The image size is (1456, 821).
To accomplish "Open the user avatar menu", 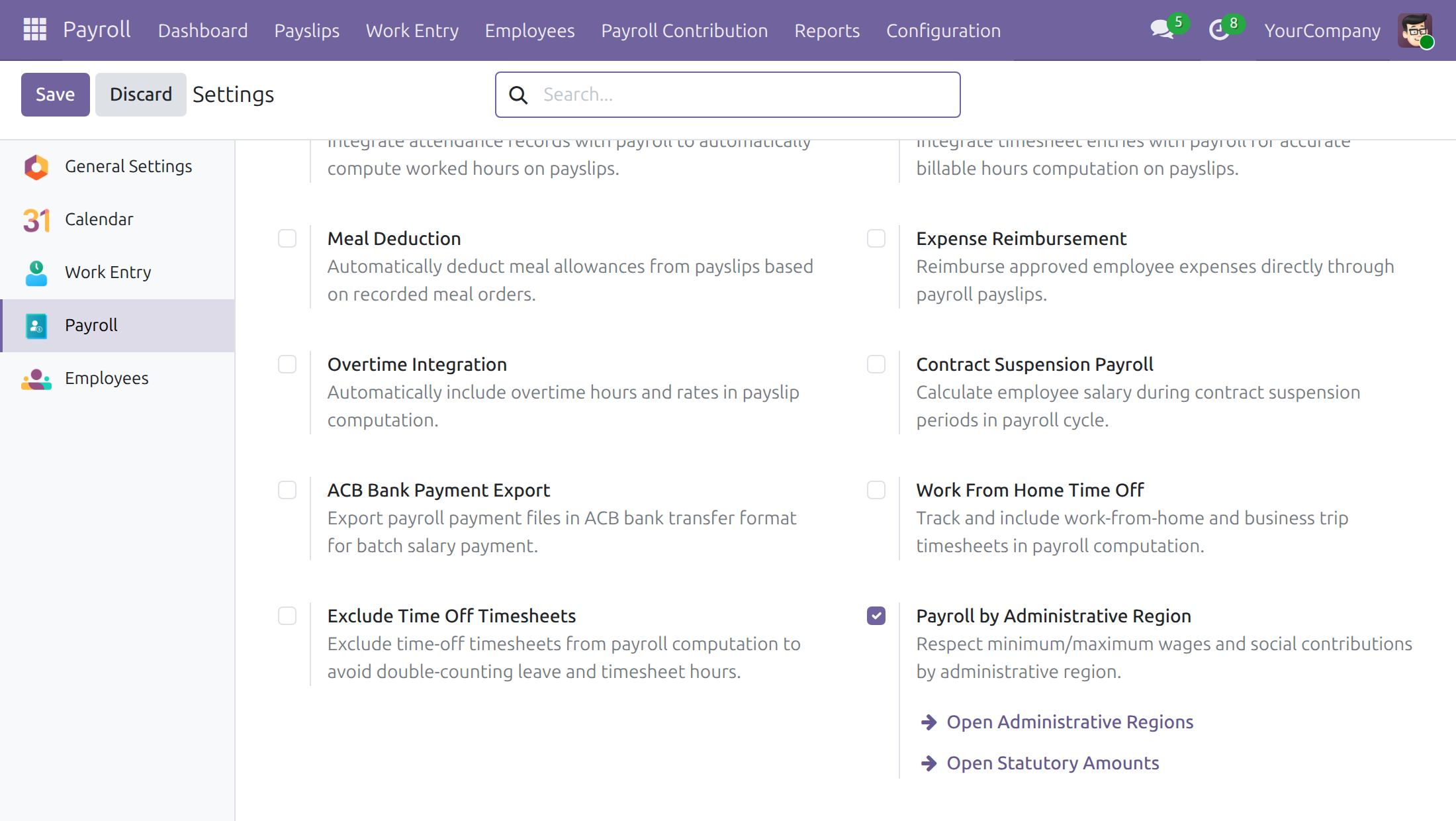I will click(1415, 30).
